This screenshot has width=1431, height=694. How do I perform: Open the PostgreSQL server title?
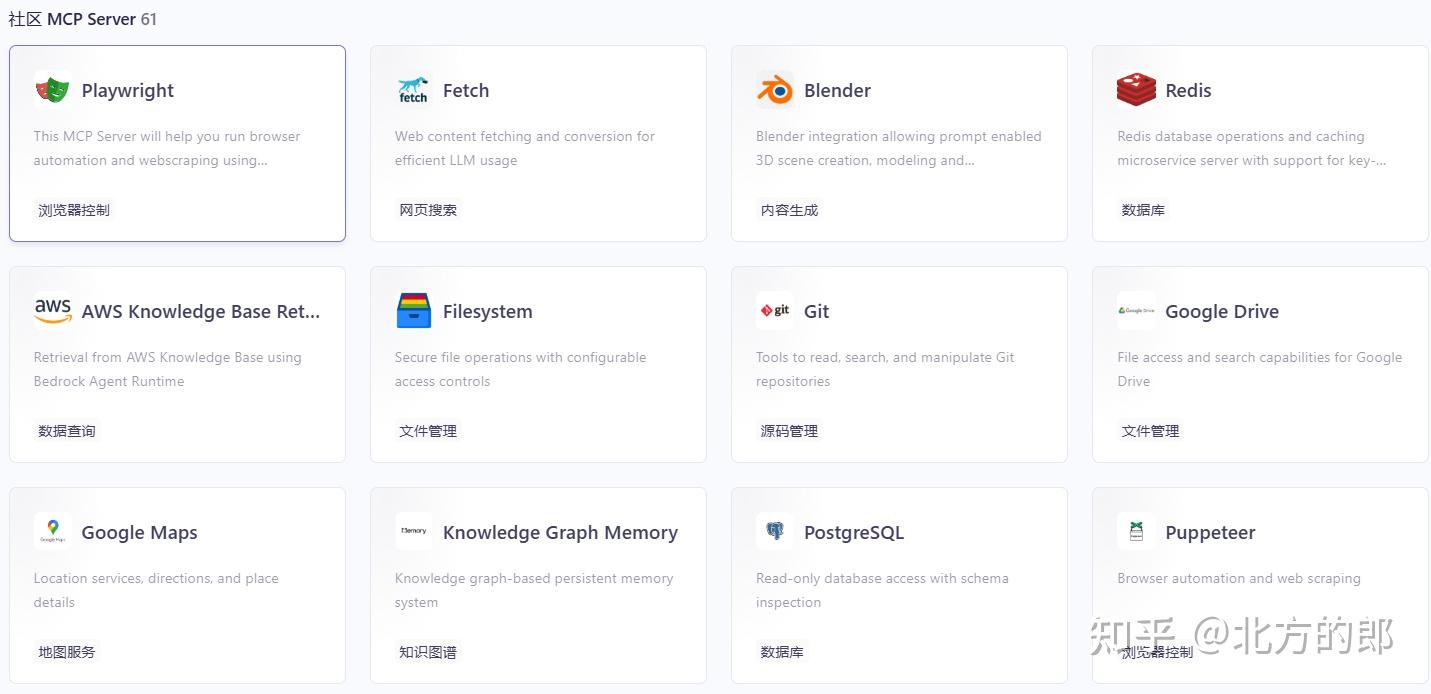[x=854, y=533]
